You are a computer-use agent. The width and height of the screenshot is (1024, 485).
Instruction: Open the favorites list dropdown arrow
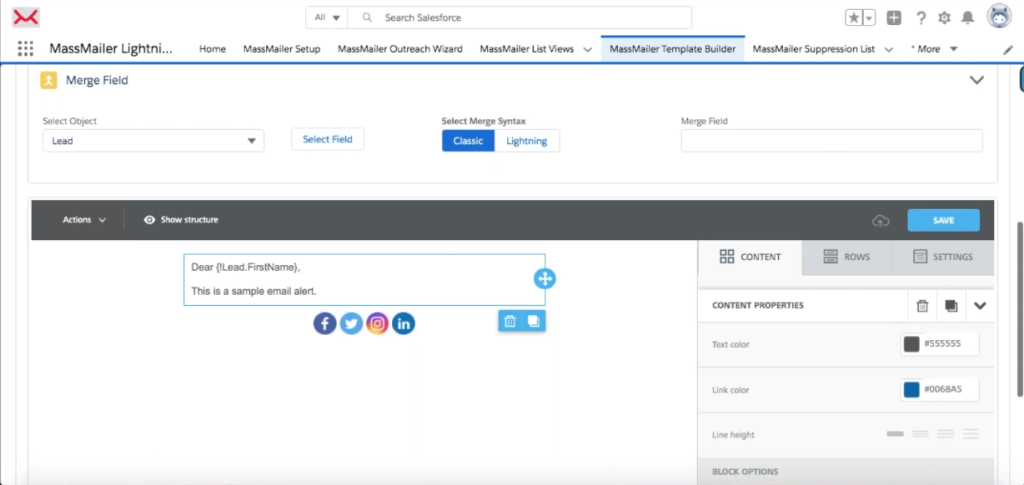[x=869, y=18]
